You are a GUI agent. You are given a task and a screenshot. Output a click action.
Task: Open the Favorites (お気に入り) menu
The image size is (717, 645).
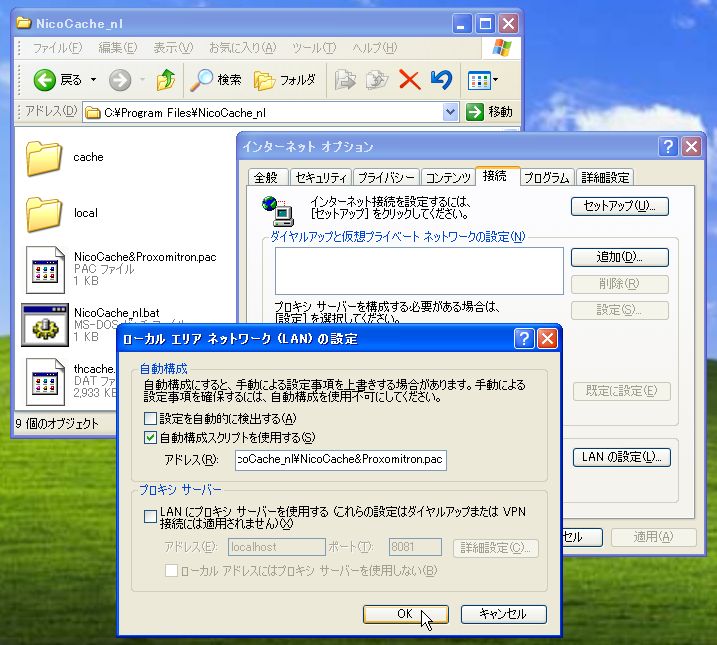pos(242,48)
